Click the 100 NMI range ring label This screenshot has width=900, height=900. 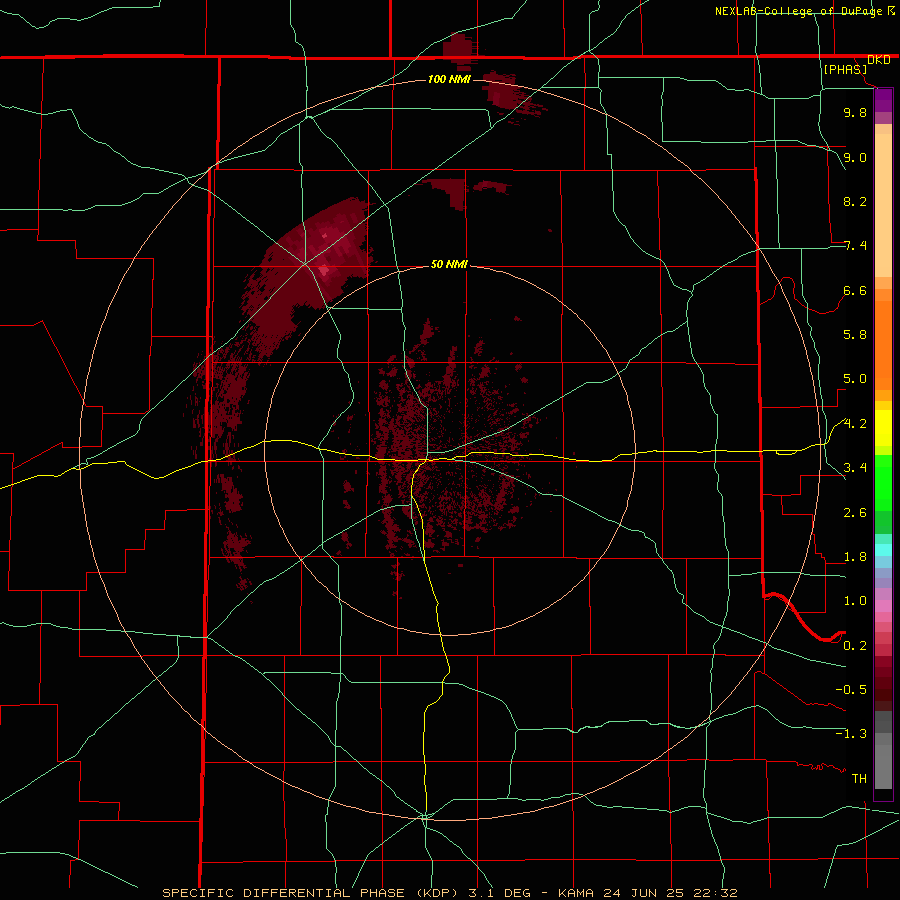tap(449, 79)
